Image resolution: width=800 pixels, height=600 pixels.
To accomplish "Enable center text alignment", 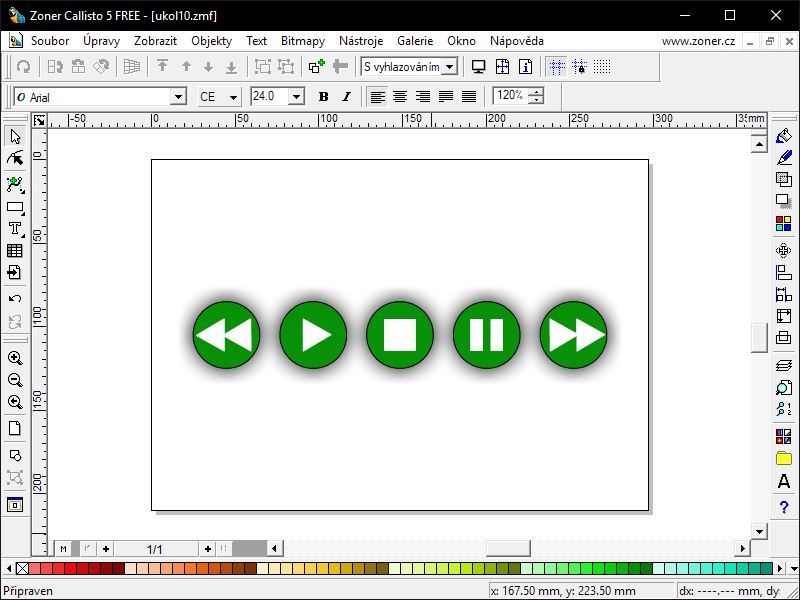I will click(x=400, y=96).
